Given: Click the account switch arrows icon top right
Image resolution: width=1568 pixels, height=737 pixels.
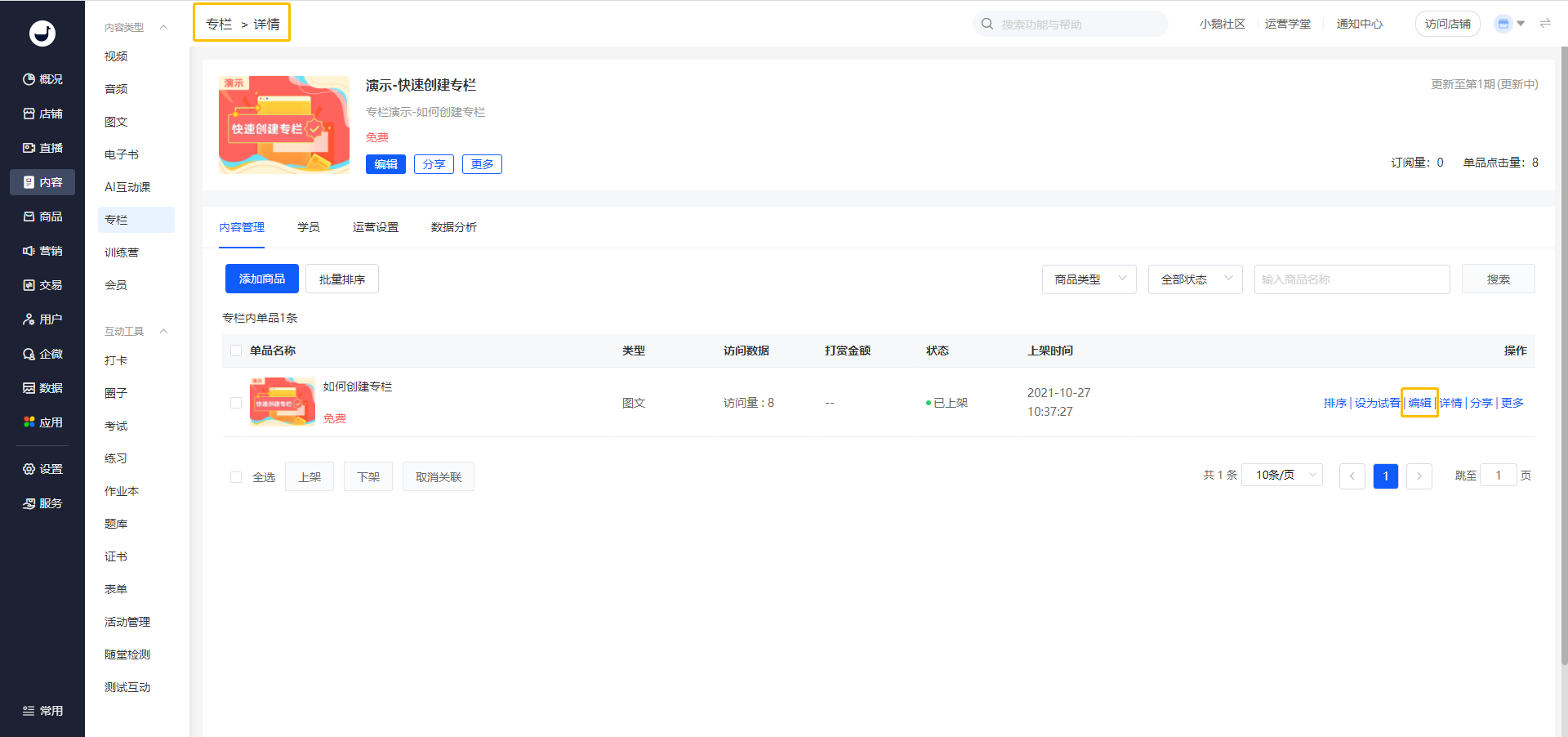Looking at the screenshot, I should (1544, 24).
